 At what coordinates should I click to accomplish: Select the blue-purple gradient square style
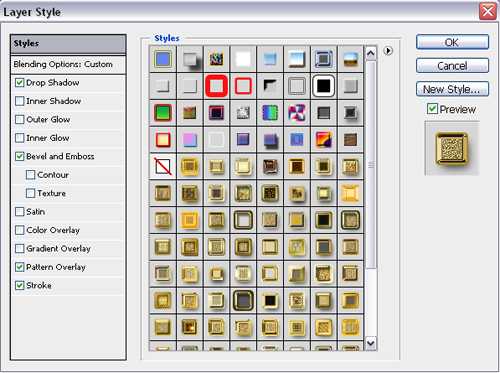coord(243,140)
